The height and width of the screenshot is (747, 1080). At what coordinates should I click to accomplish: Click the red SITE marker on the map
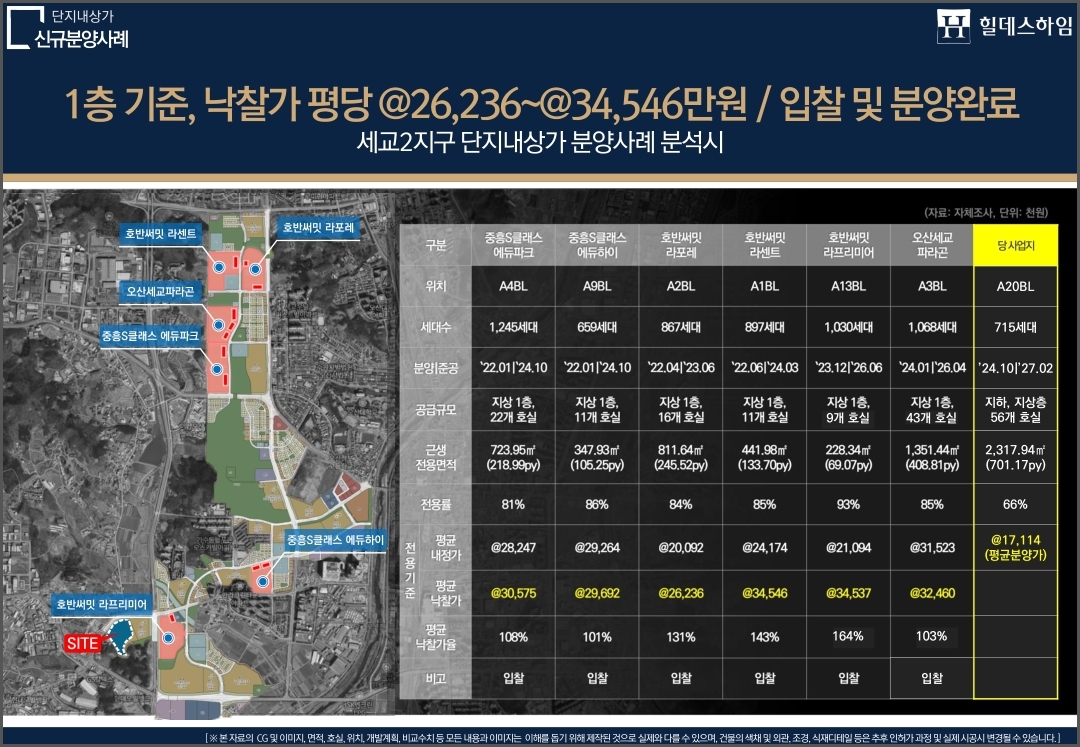coord(83,643)
